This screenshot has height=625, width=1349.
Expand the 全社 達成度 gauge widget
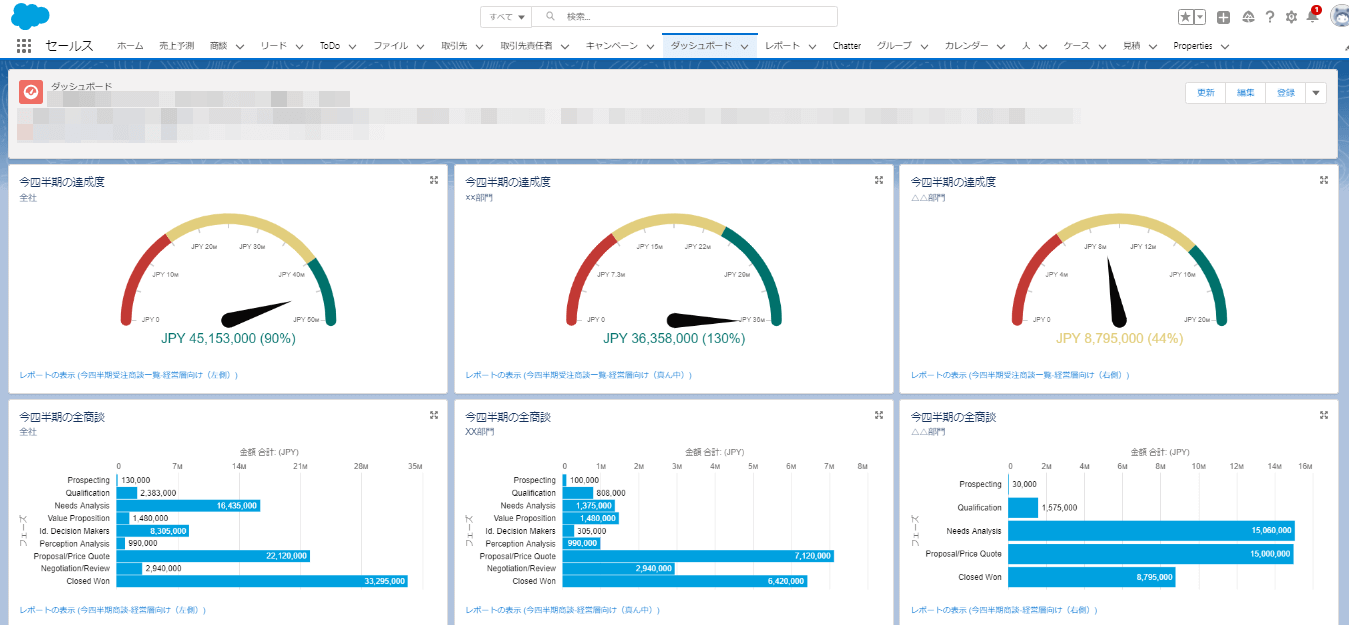click(x=434, y=180)
